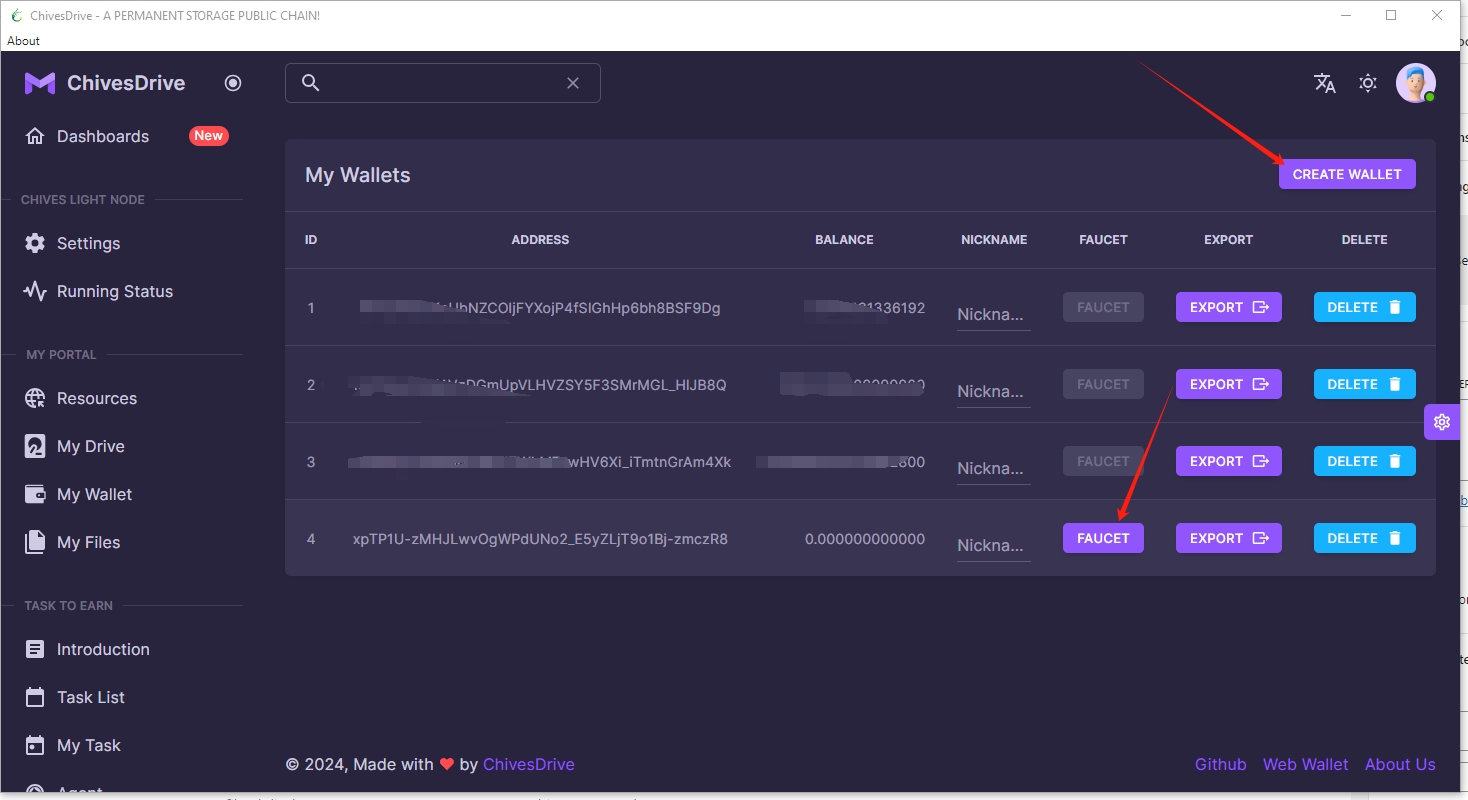Toggle the sidebar pin radio icon

click(x=233, y=83)
